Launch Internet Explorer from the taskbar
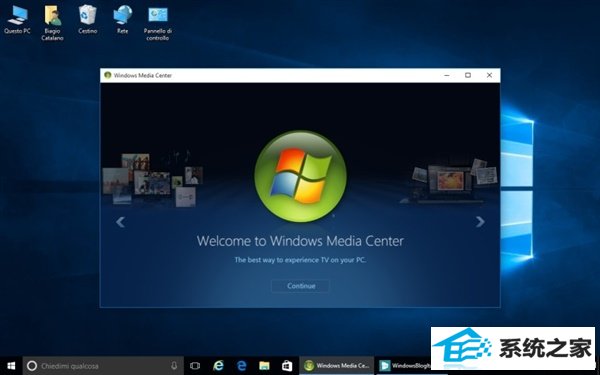The height and width of the screenshot is (375, 600). (x=218, y=366)
